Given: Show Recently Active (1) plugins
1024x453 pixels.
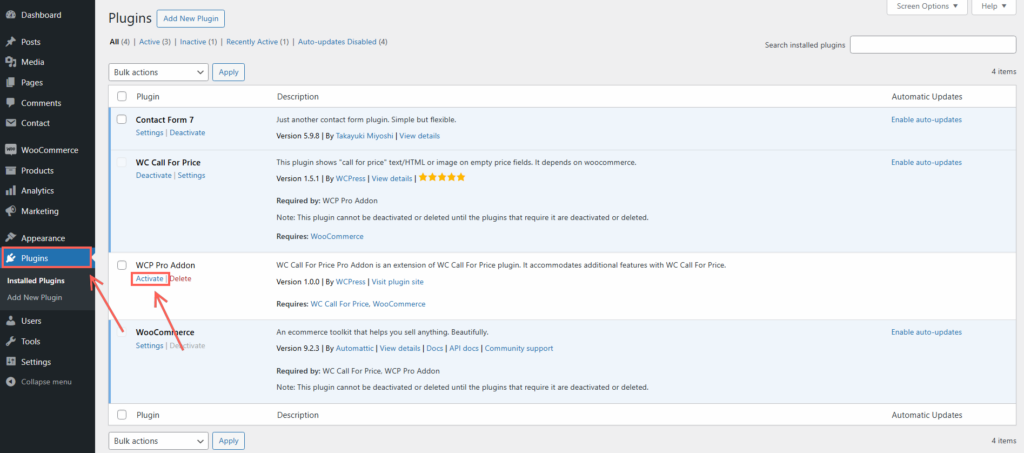Looking at the screenshot, I should (257, 42).
